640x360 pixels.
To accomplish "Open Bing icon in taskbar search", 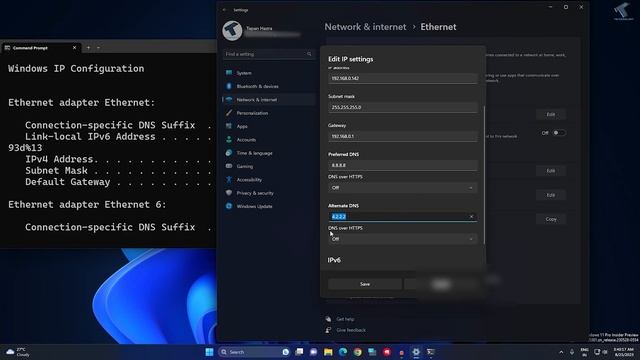I will pyautogui.click(x=285, y=352).
